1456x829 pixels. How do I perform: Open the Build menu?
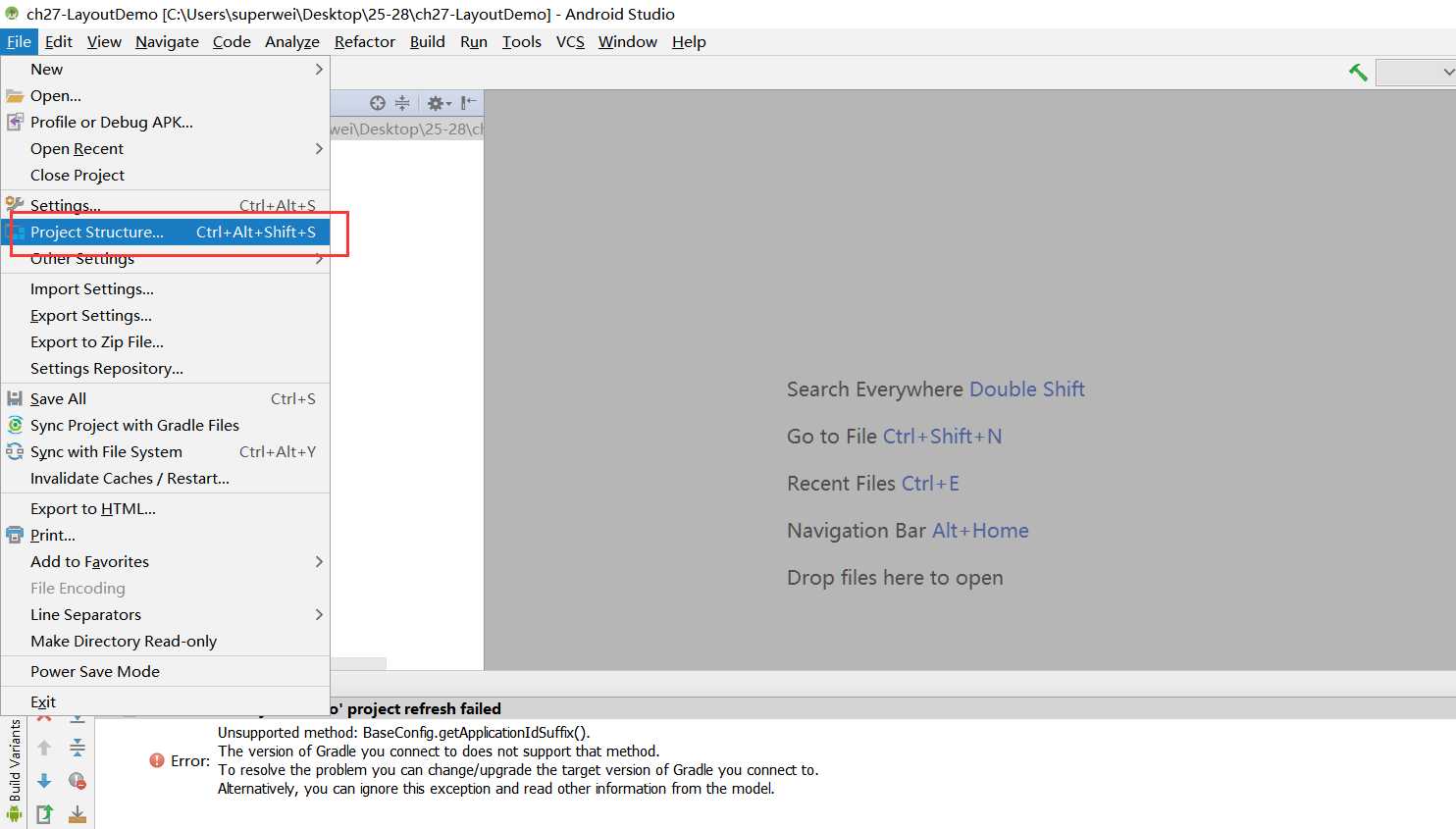(x=428, y=41)
